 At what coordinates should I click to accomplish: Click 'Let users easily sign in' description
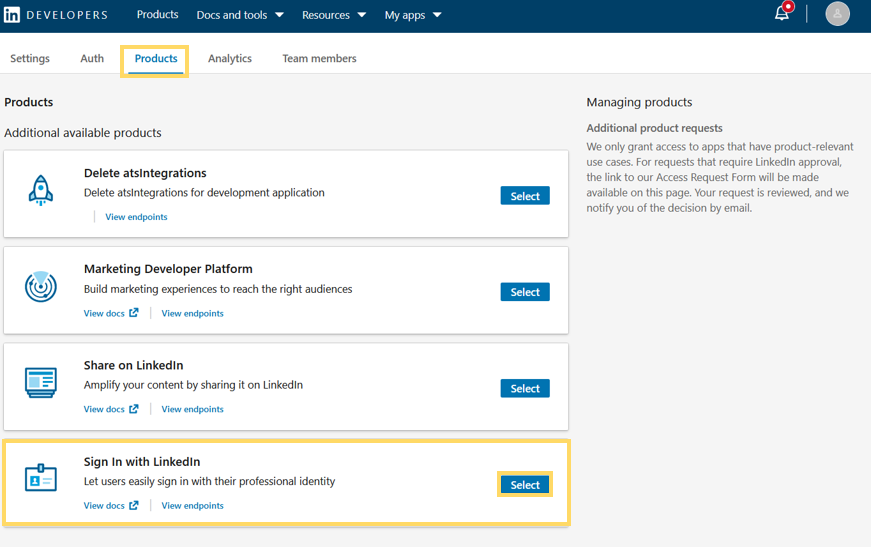click(x=209, y=481)
